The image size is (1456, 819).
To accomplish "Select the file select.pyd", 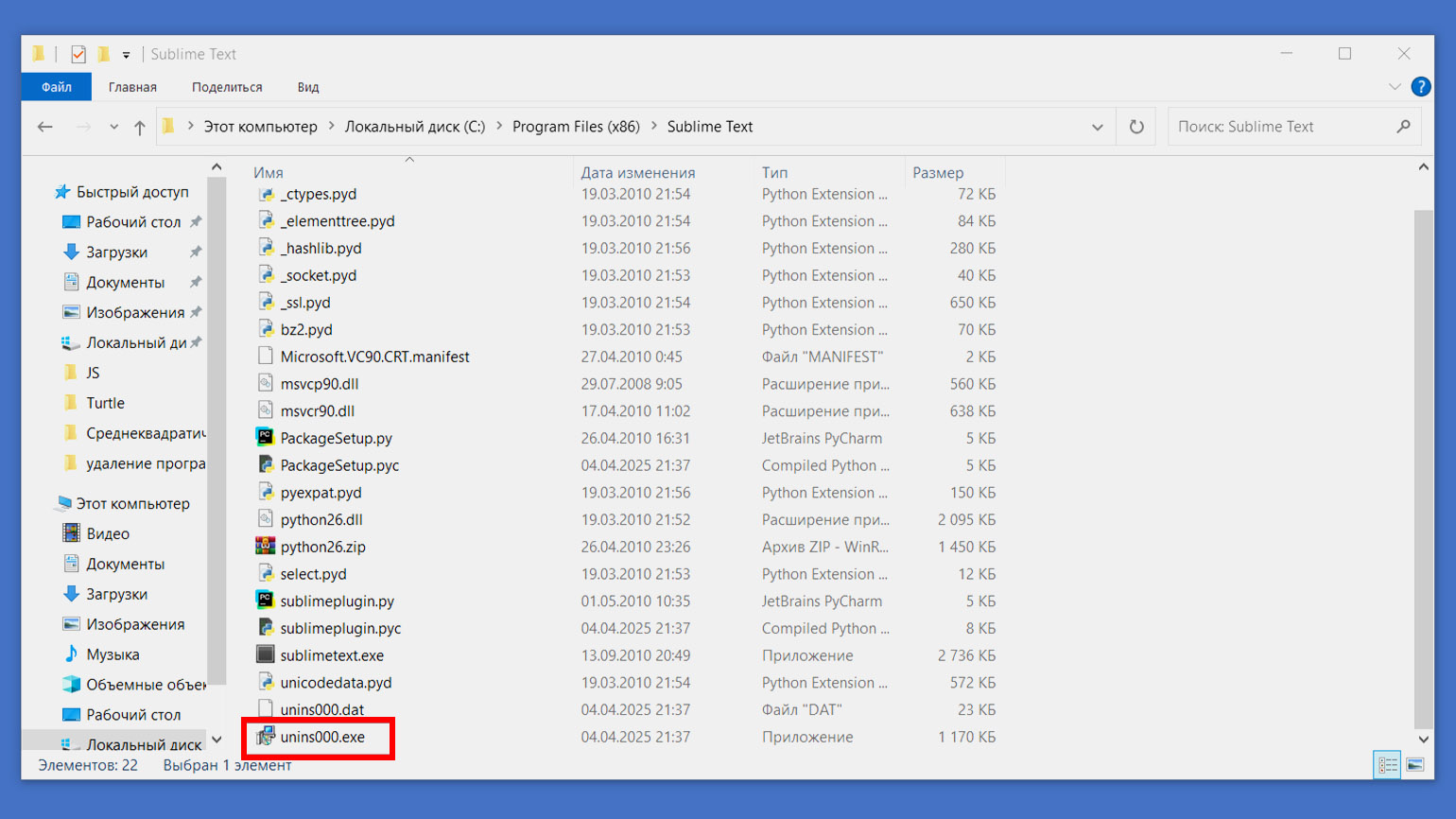I will (x=313, y=574).
